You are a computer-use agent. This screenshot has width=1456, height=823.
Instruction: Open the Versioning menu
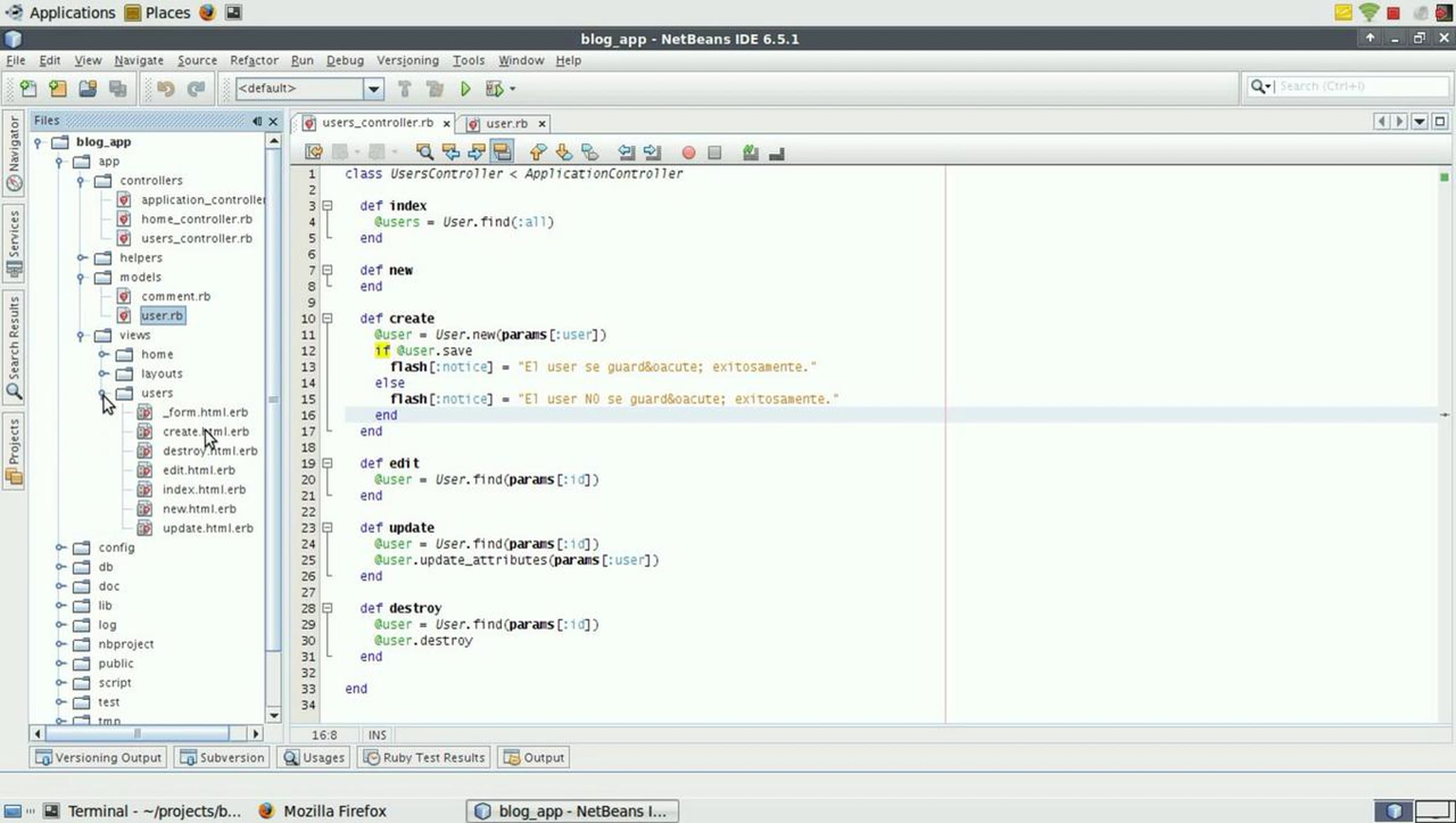[x=407, y=61]
